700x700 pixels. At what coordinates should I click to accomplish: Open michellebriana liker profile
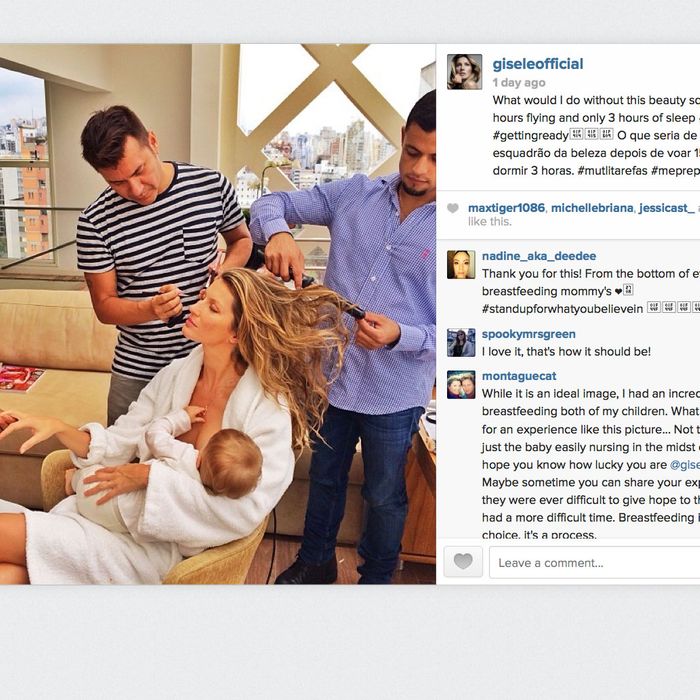coord(592,208)
